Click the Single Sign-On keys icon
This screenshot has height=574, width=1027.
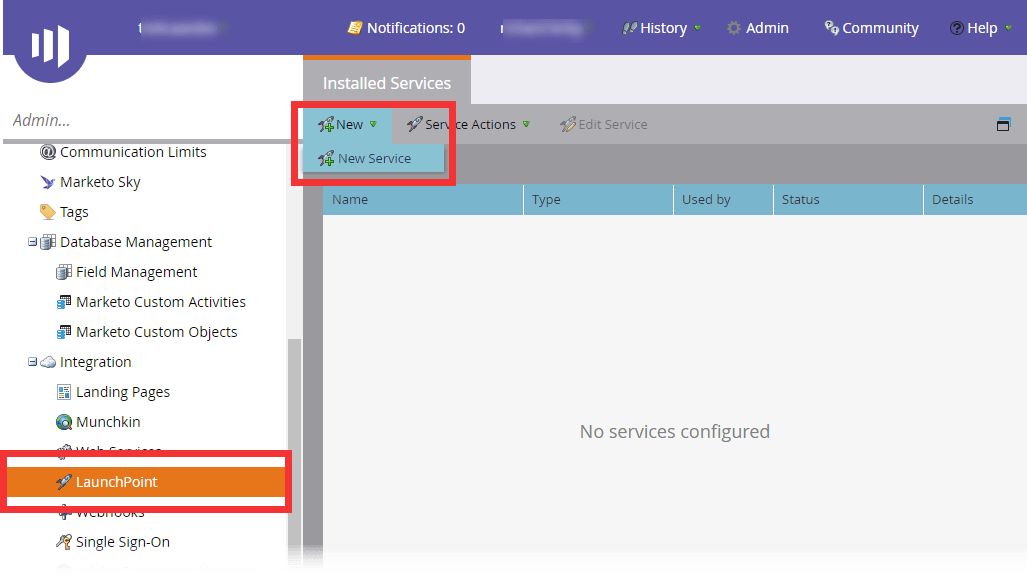pyautogui.click(x=64, y=542)
